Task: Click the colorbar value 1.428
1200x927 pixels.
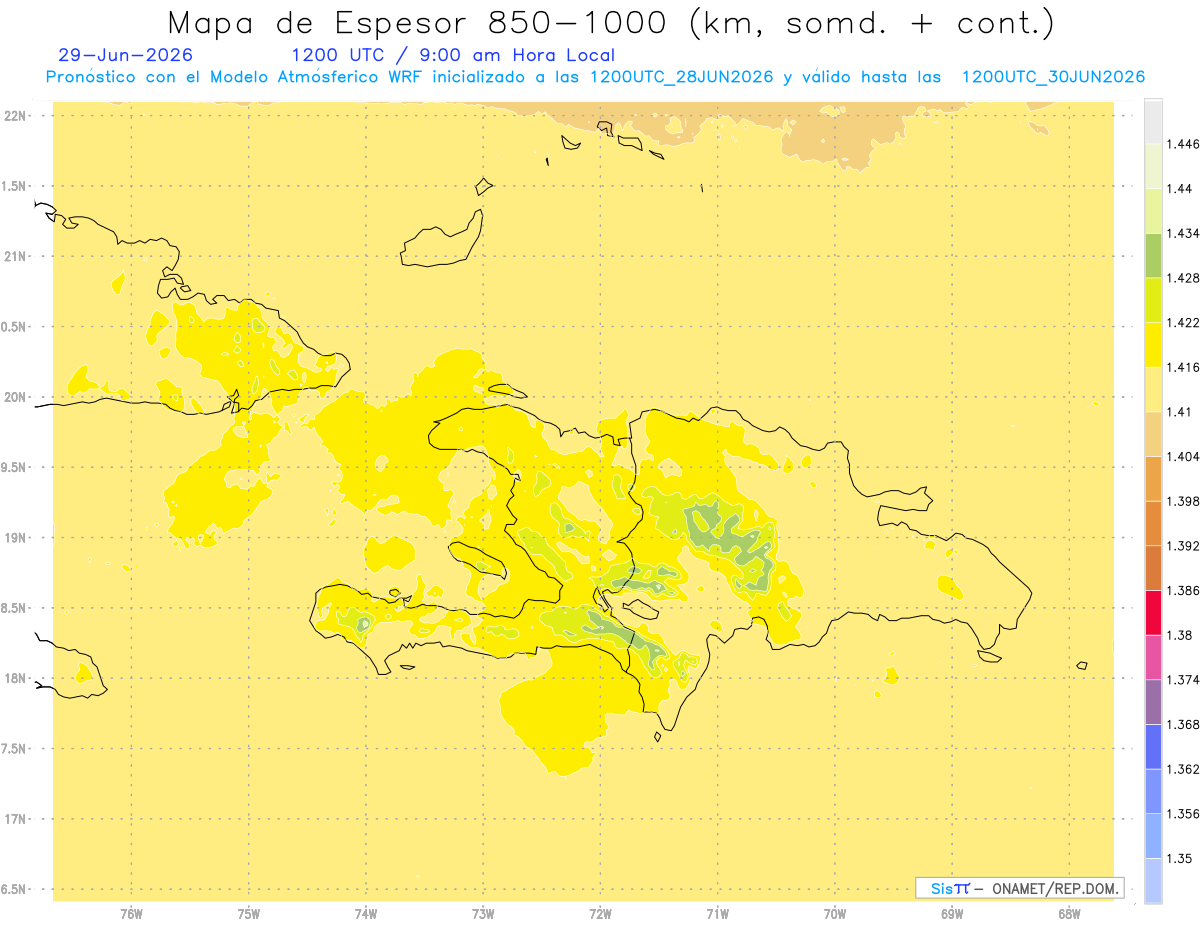Action: pos(1185,278)
